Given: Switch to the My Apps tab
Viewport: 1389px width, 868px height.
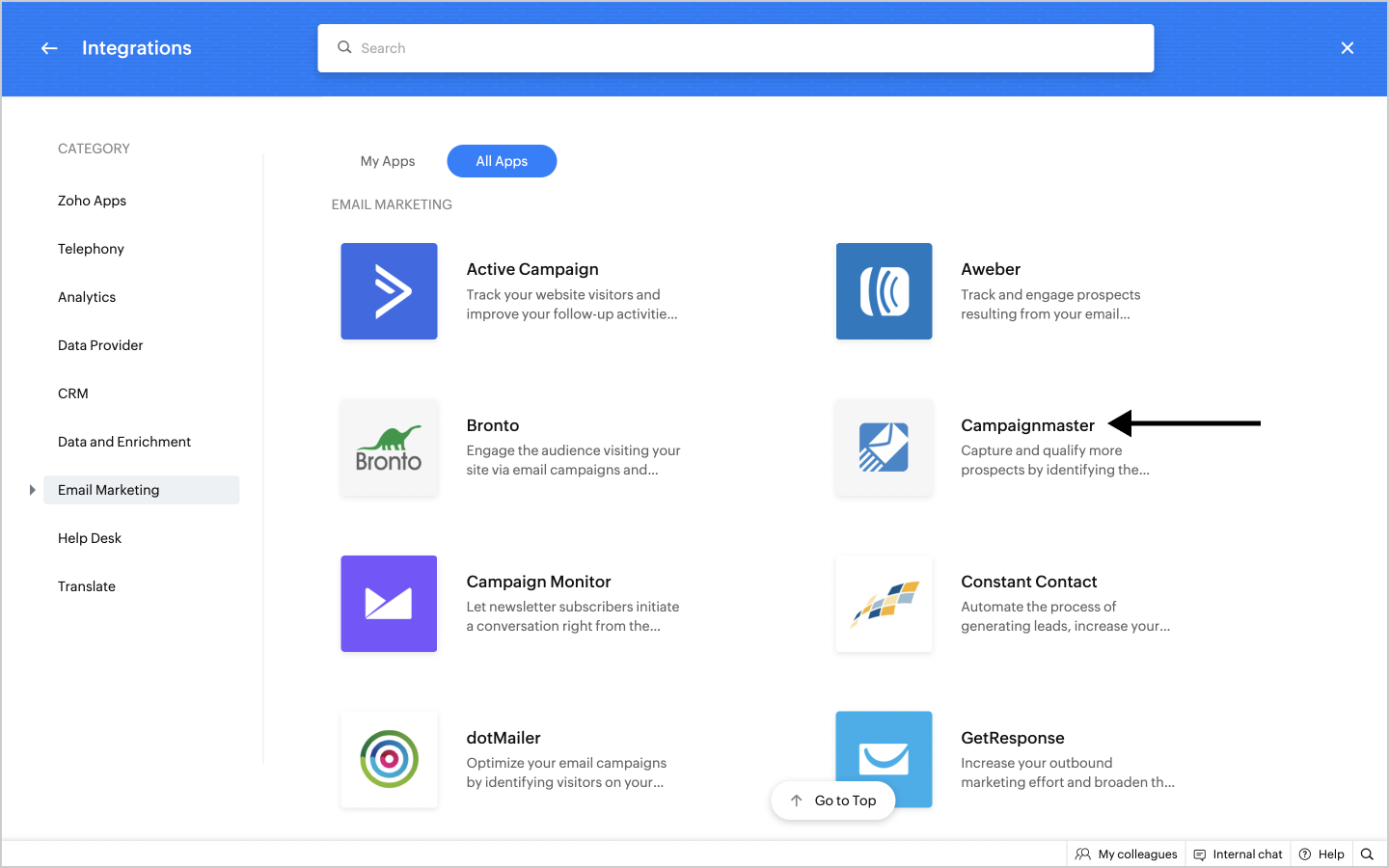Looking at the screenshot, I should tap(388, 161).
